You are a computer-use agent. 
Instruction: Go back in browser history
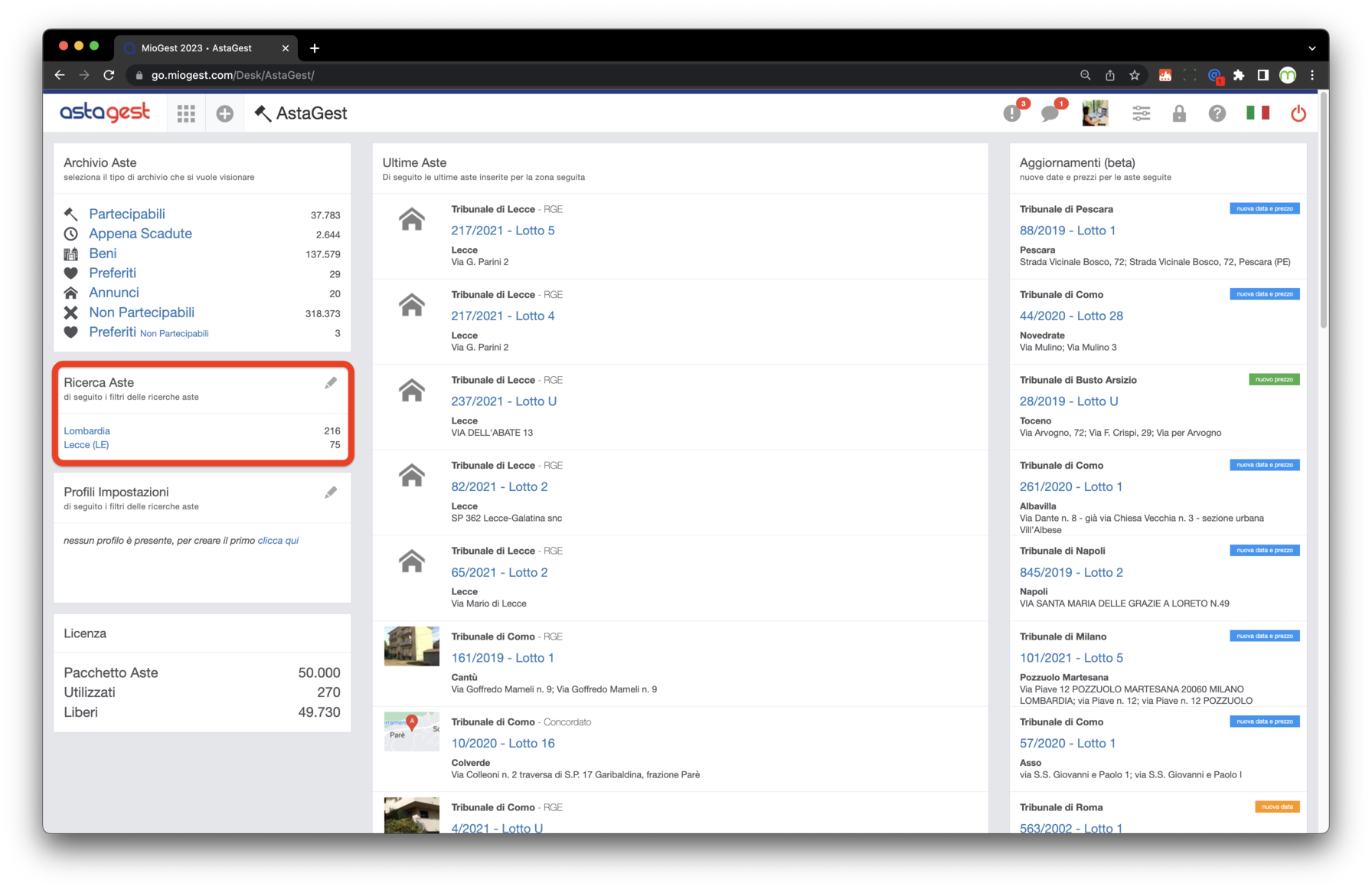(60, 75)
